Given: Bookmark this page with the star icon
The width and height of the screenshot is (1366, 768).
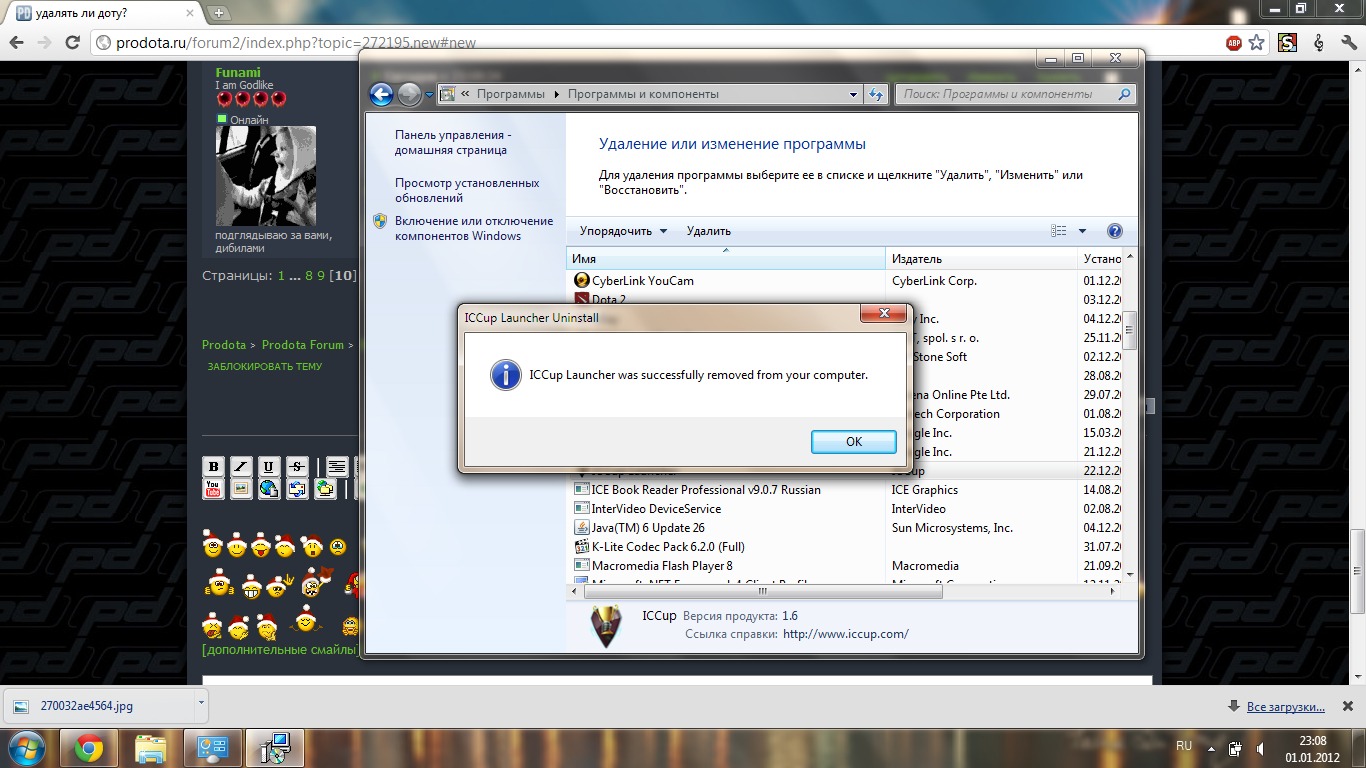Looking at the screenshot, I should pyautogui.click(x=1257, y=43).
